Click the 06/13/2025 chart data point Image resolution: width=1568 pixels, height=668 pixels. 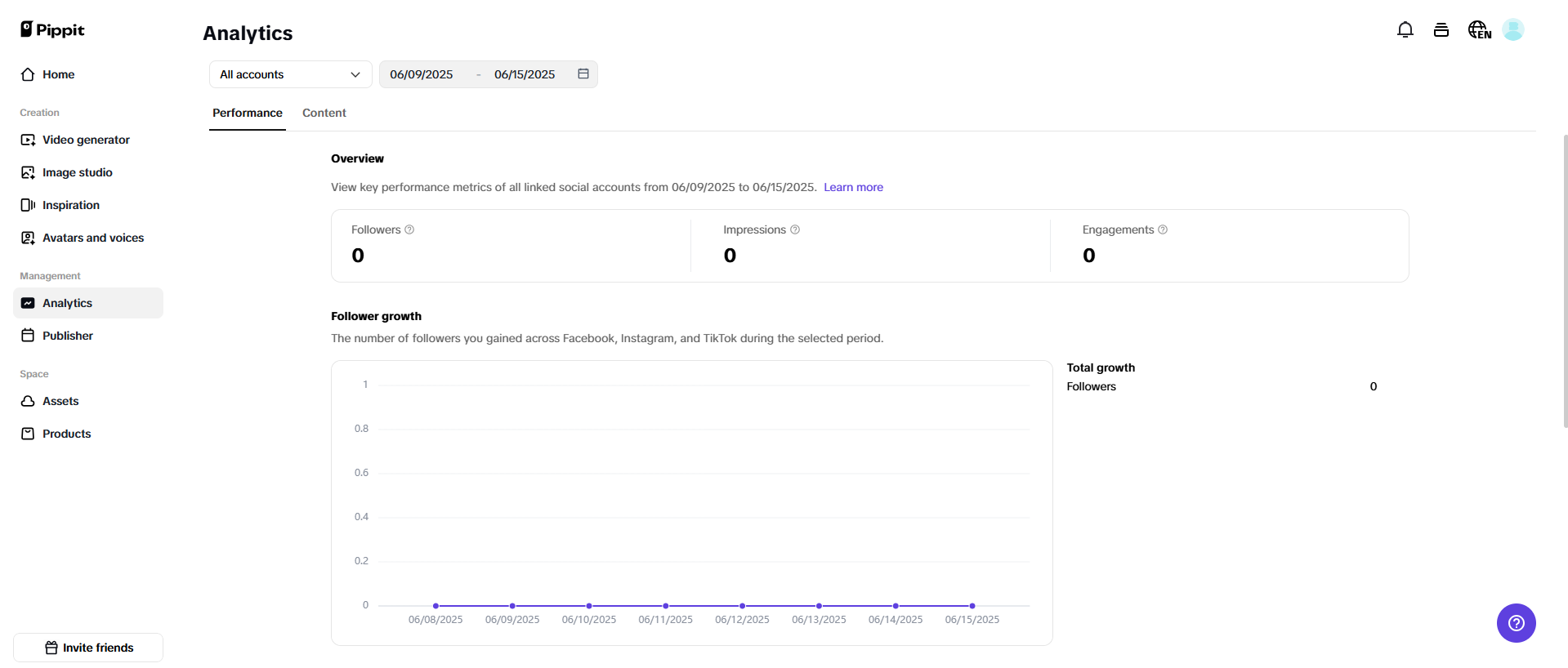819,606
